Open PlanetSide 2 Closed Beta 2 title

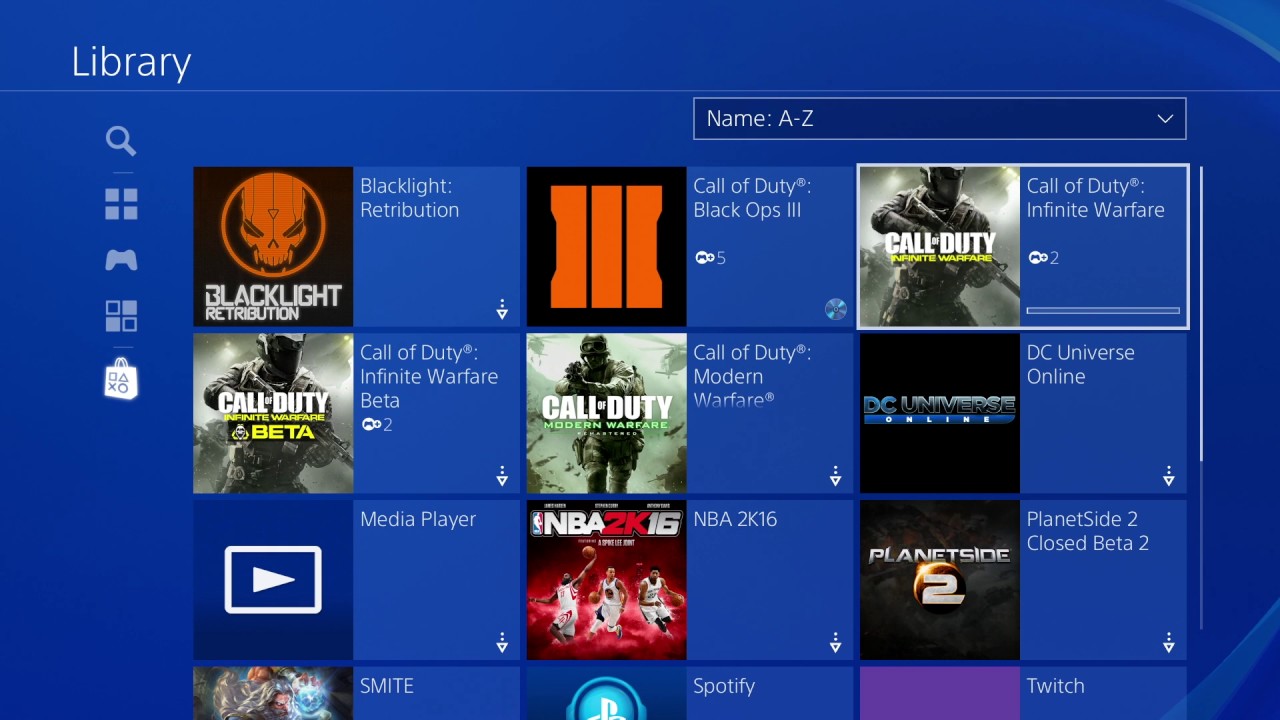click(x=1087, y=531)
